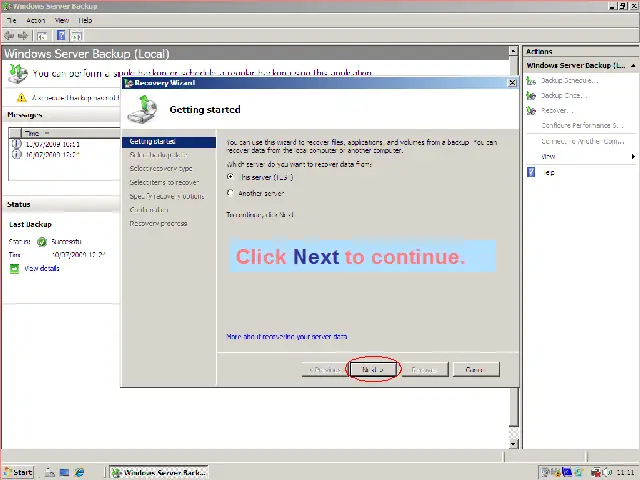Click the Recover button in wizard footer

coord(425,369)
